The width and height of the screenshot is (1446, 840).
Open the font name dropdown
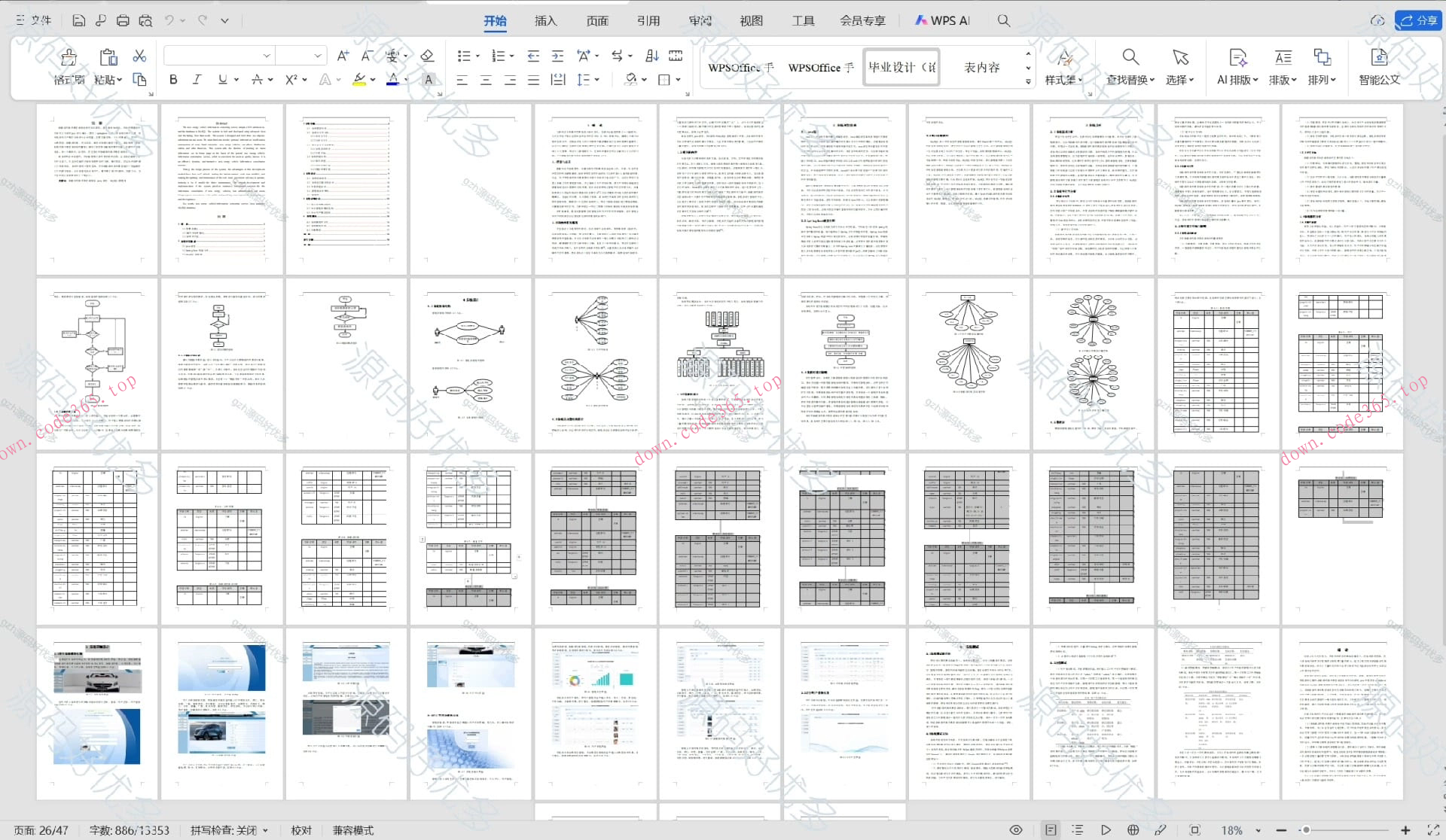(x=267, y=56)
